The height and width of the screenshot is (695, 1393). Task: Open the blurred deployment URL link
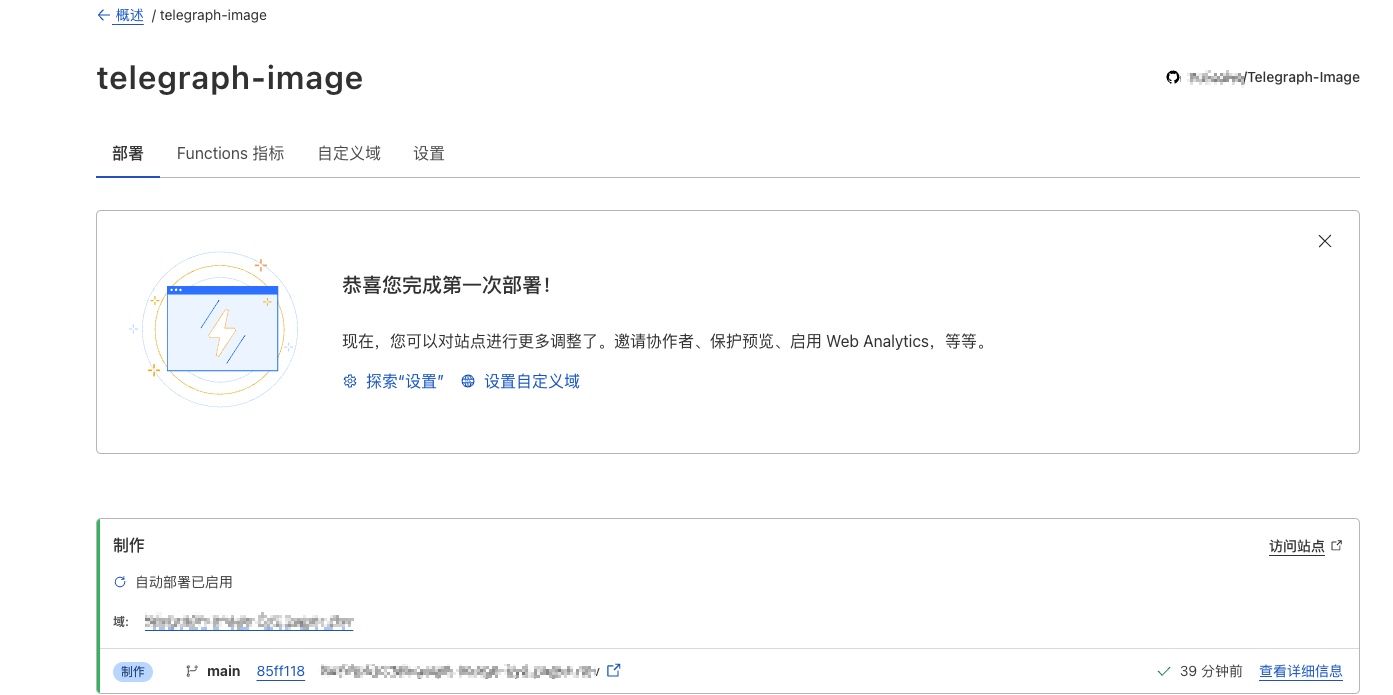(460, 671)
